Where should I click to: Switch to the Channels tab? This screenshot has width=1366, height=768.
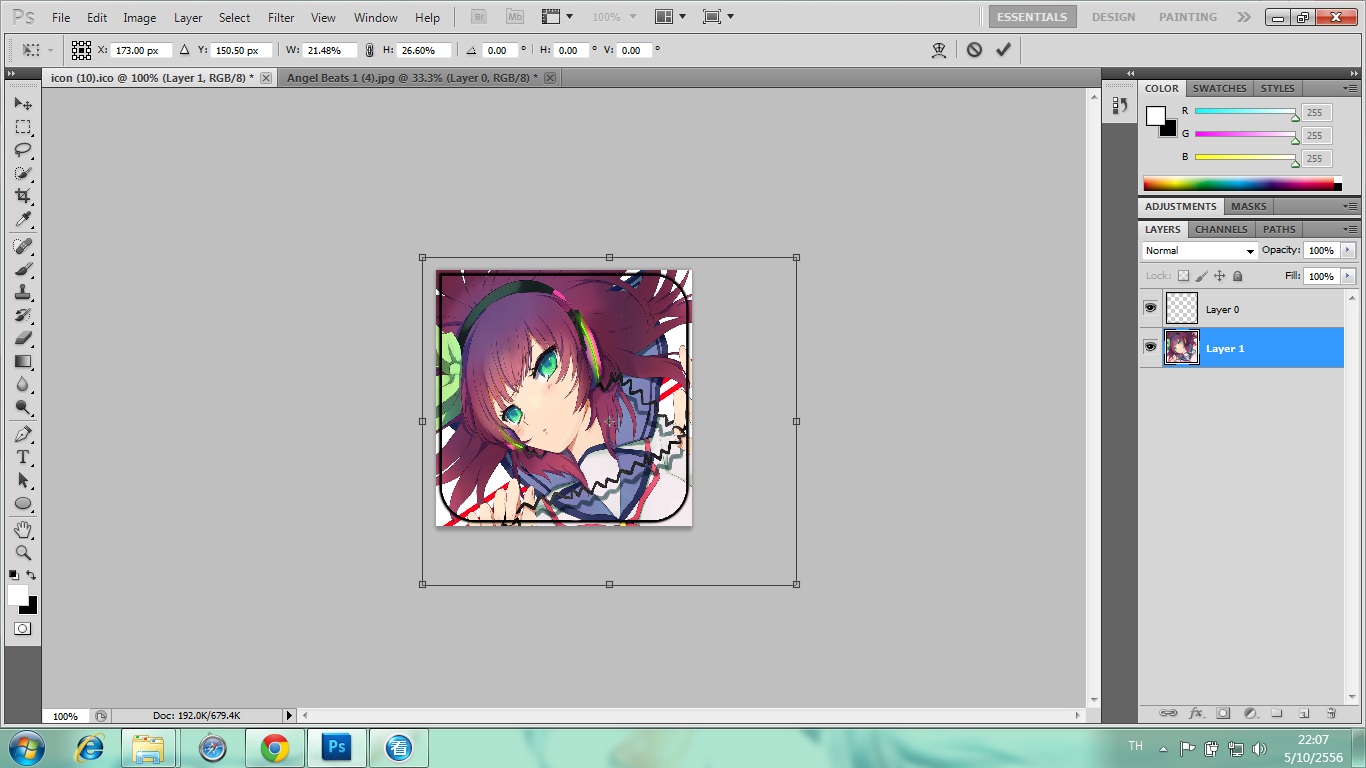[1221, 229]
